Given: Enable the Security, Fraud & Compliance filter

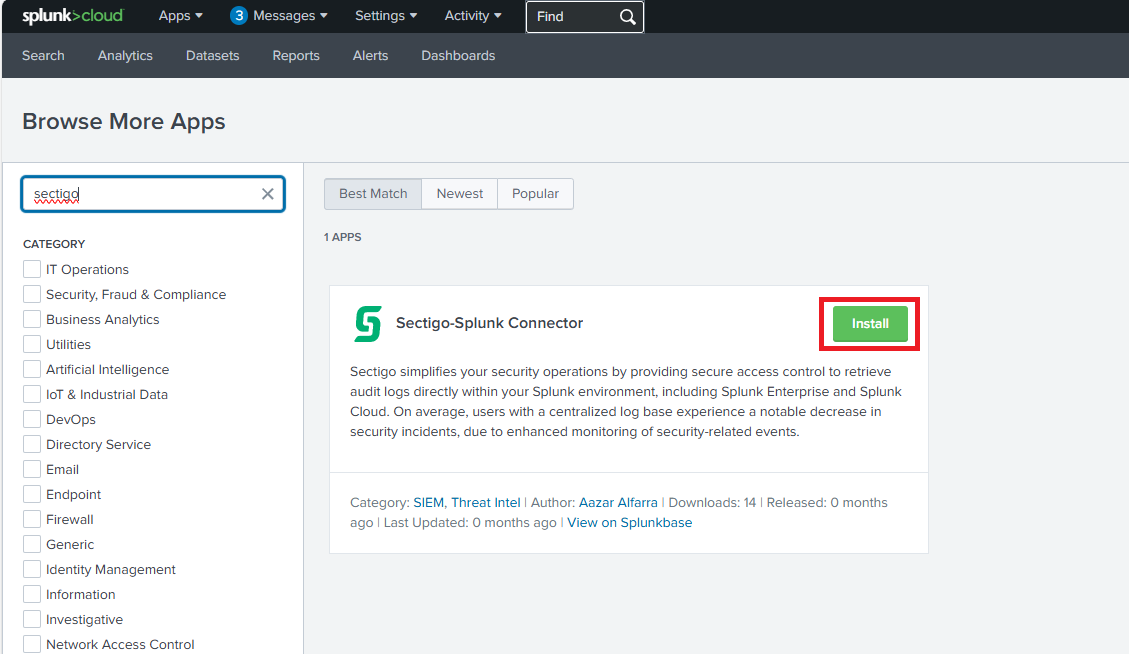Looking at the screenshot, I should coord(32,294).
